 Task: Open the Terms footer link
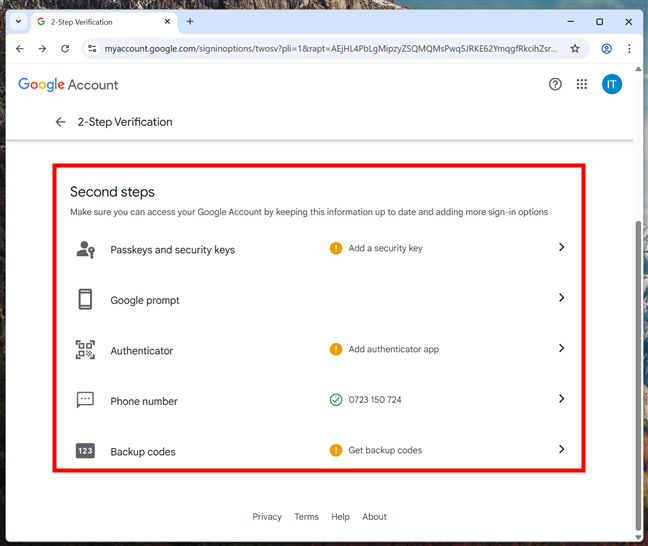coord(306,517)
